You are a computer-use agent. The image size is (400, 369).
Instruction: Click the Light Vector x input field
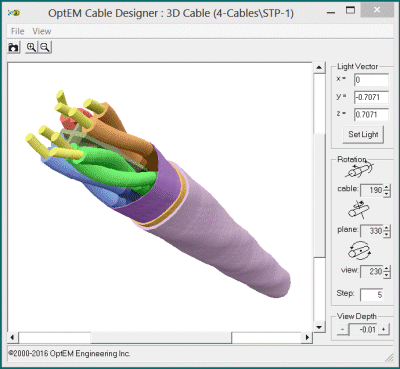[x=371, y=80]
